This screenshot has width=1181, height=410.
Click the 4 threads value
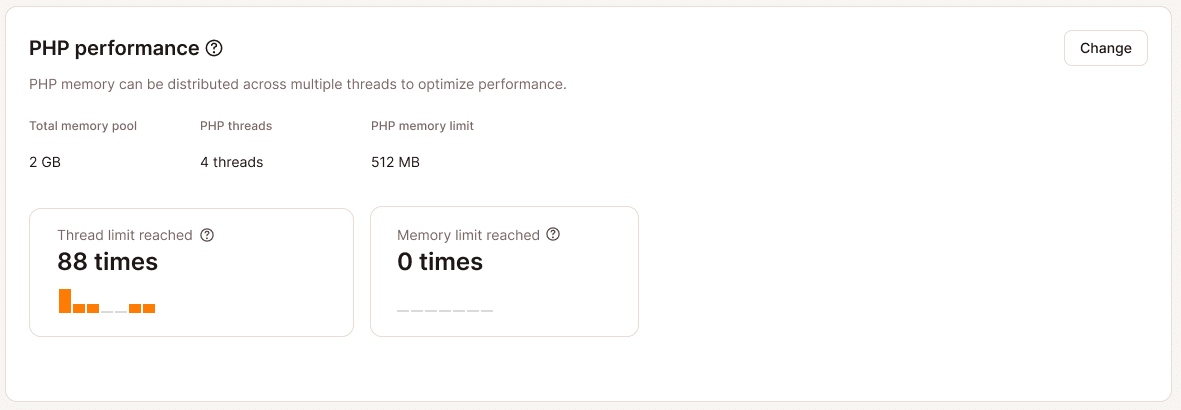pyautogui.click(x=231, y=162)
